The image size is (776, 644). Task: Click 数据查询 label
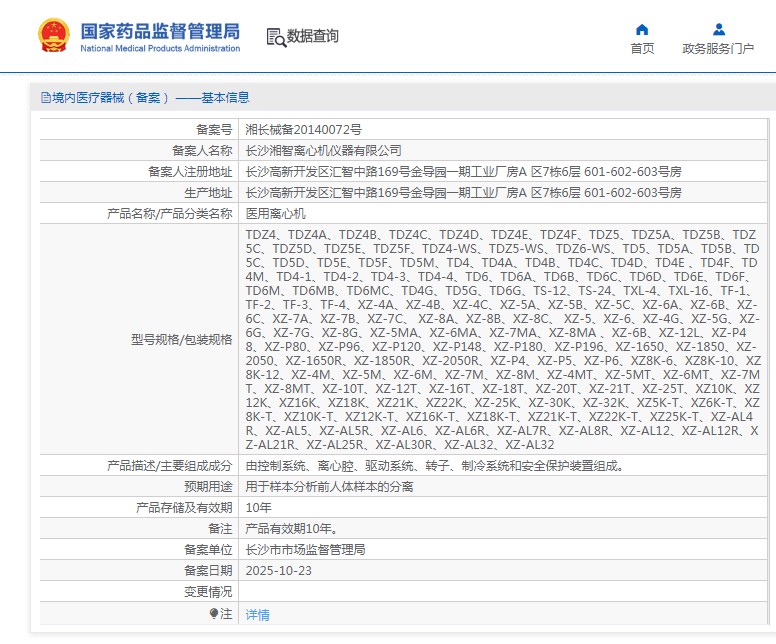coord(312,36)
